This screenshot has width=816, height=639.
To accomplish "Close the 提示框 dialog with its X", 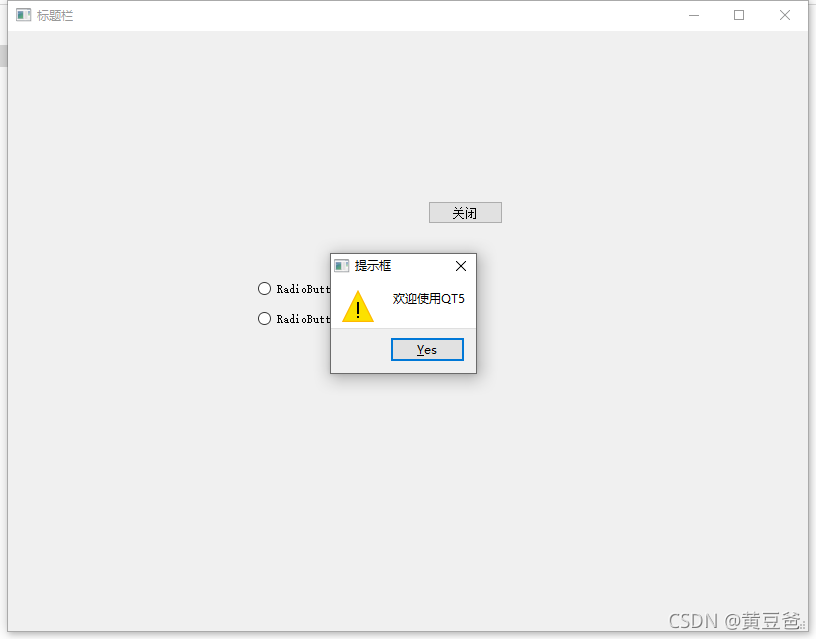I will tap(461, 266).
